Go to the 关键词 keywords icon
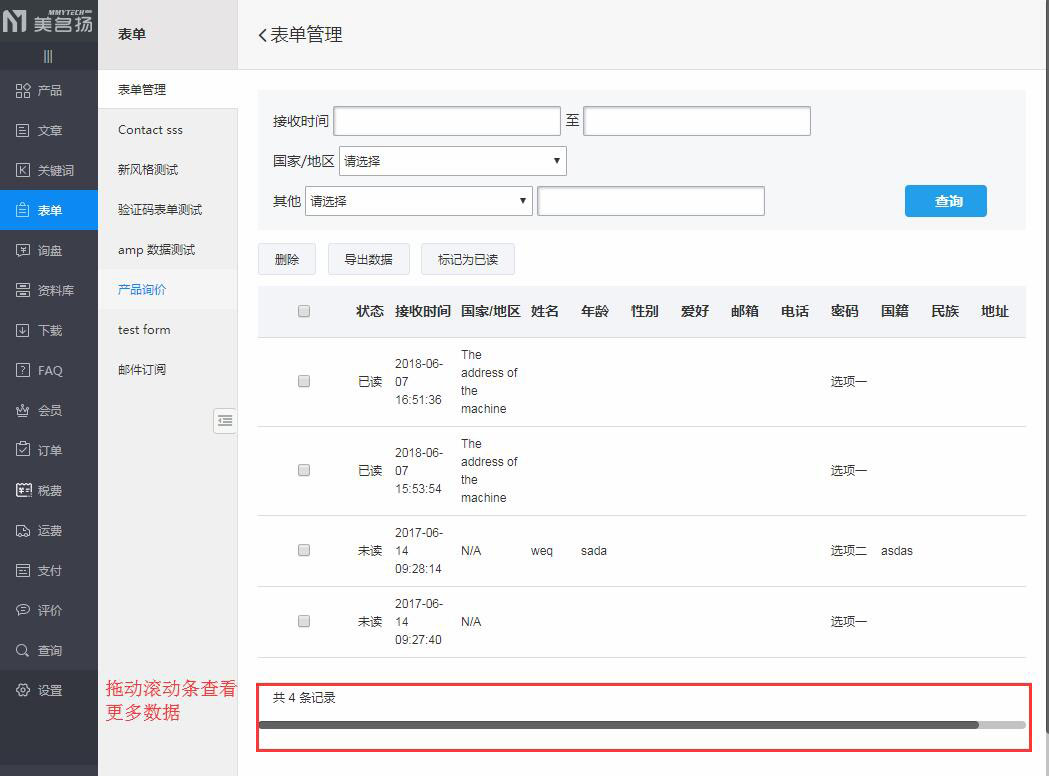 (x=23, y=171)
